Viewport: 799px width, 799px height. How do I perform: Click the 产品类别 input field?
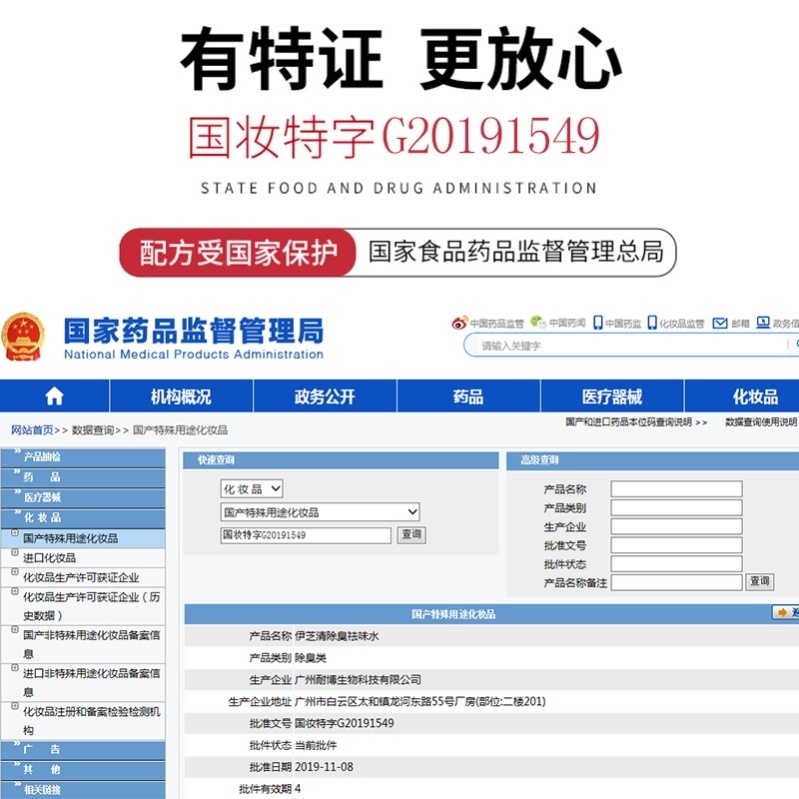click(x=676, y=508)
